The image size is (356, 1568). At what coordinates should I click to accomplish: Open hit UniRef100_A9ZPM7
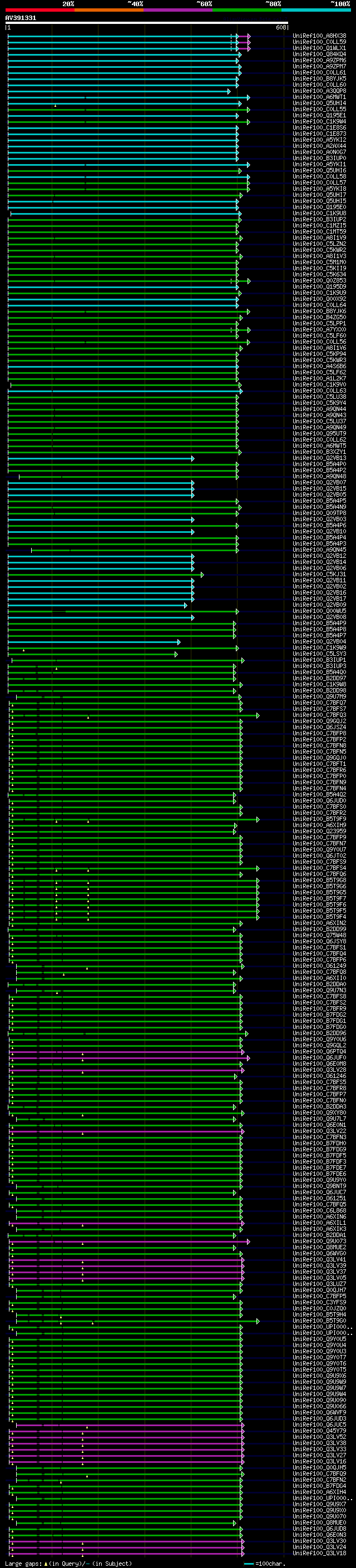click(319, 66)
